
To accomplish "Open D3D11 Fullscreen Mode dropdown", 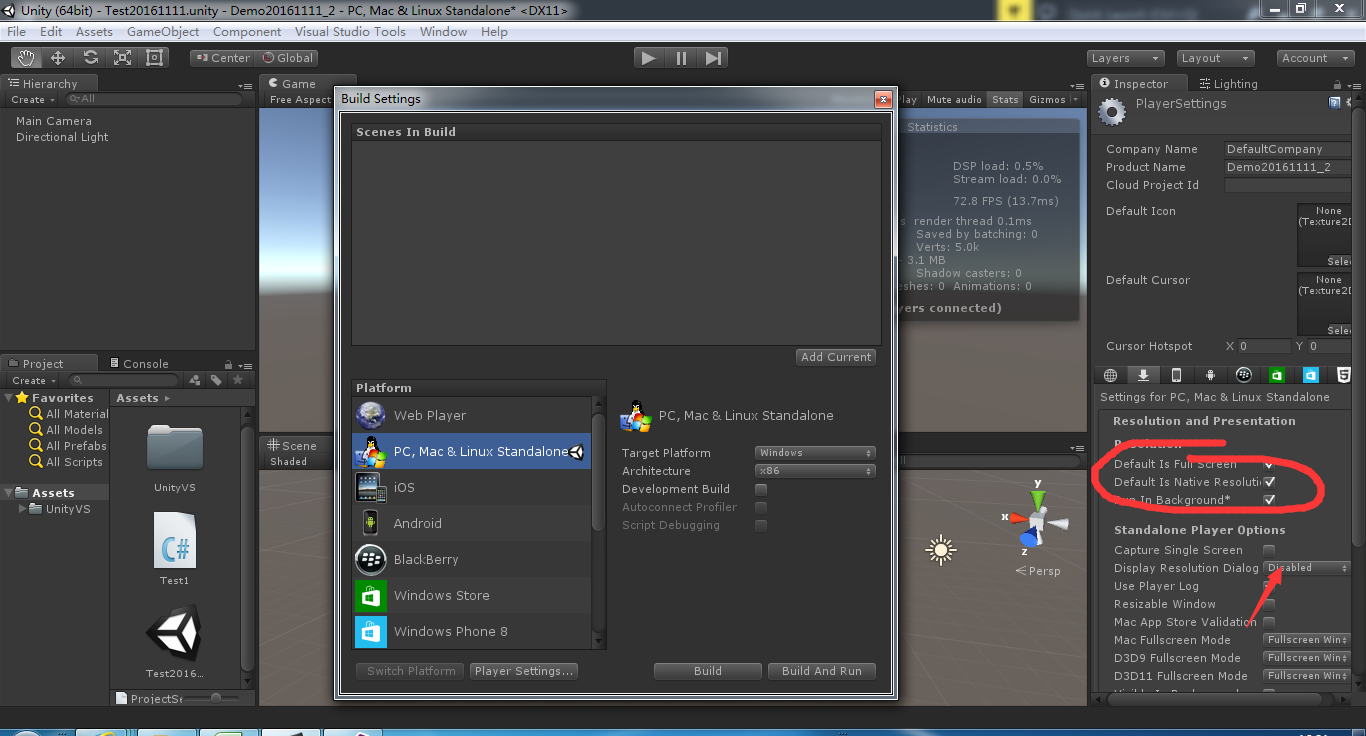I will pos(1307,676).
